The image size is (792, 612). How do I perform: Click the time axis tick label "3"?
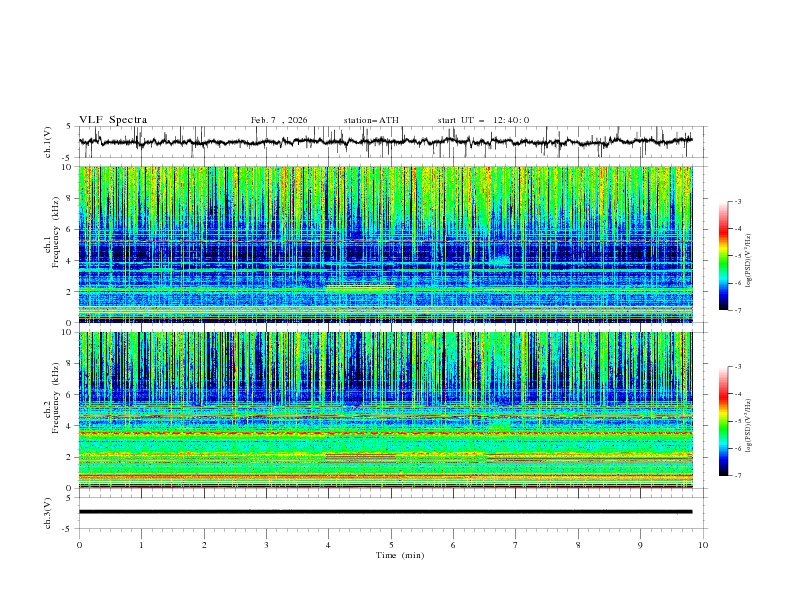tap(266, 545)
